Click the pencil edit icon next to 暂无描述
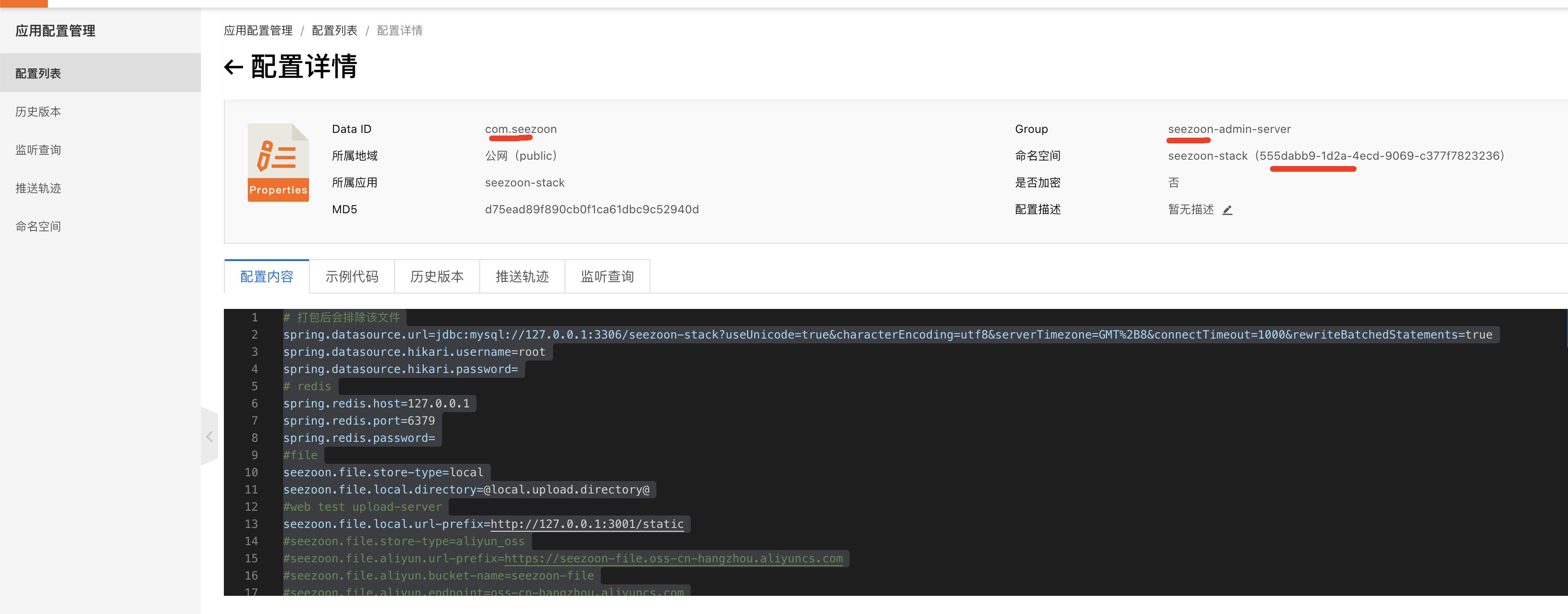 pyautogui.click(x=1227, y=210)
